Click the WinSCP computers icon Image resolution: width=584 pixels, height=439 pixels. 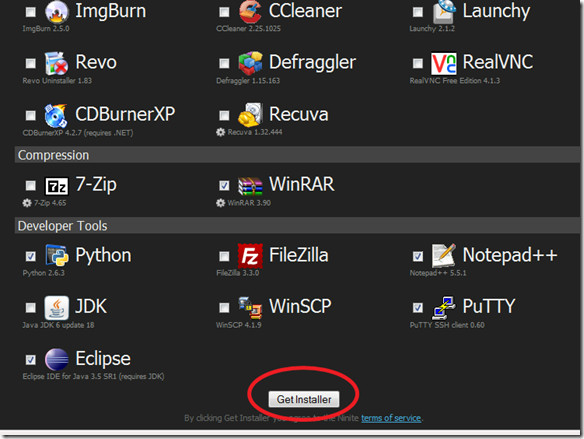point(250,308)
